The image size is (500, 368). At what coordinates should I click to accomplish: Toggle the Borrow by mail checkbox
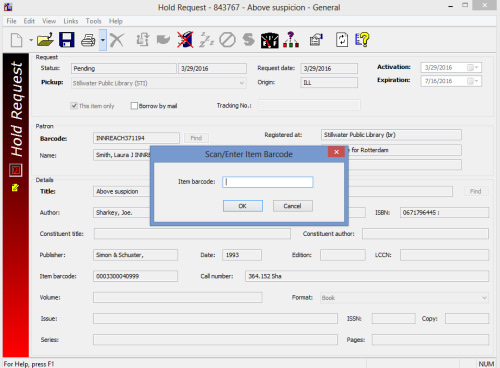click(134, 106)
